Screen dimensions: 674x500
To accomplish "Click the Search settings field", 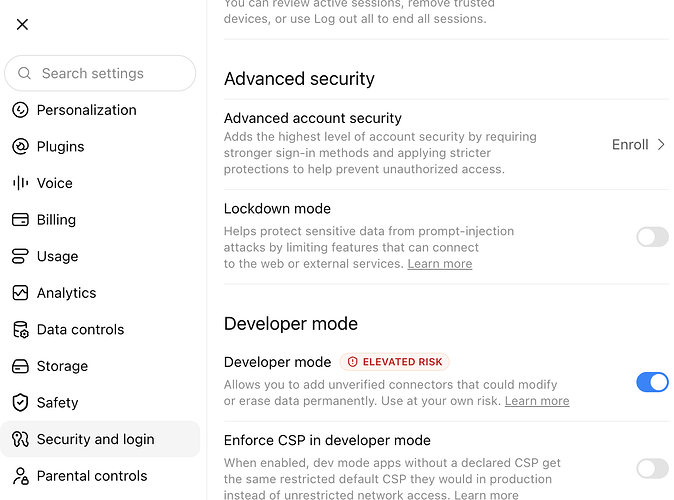I will [x=100, y=74].
